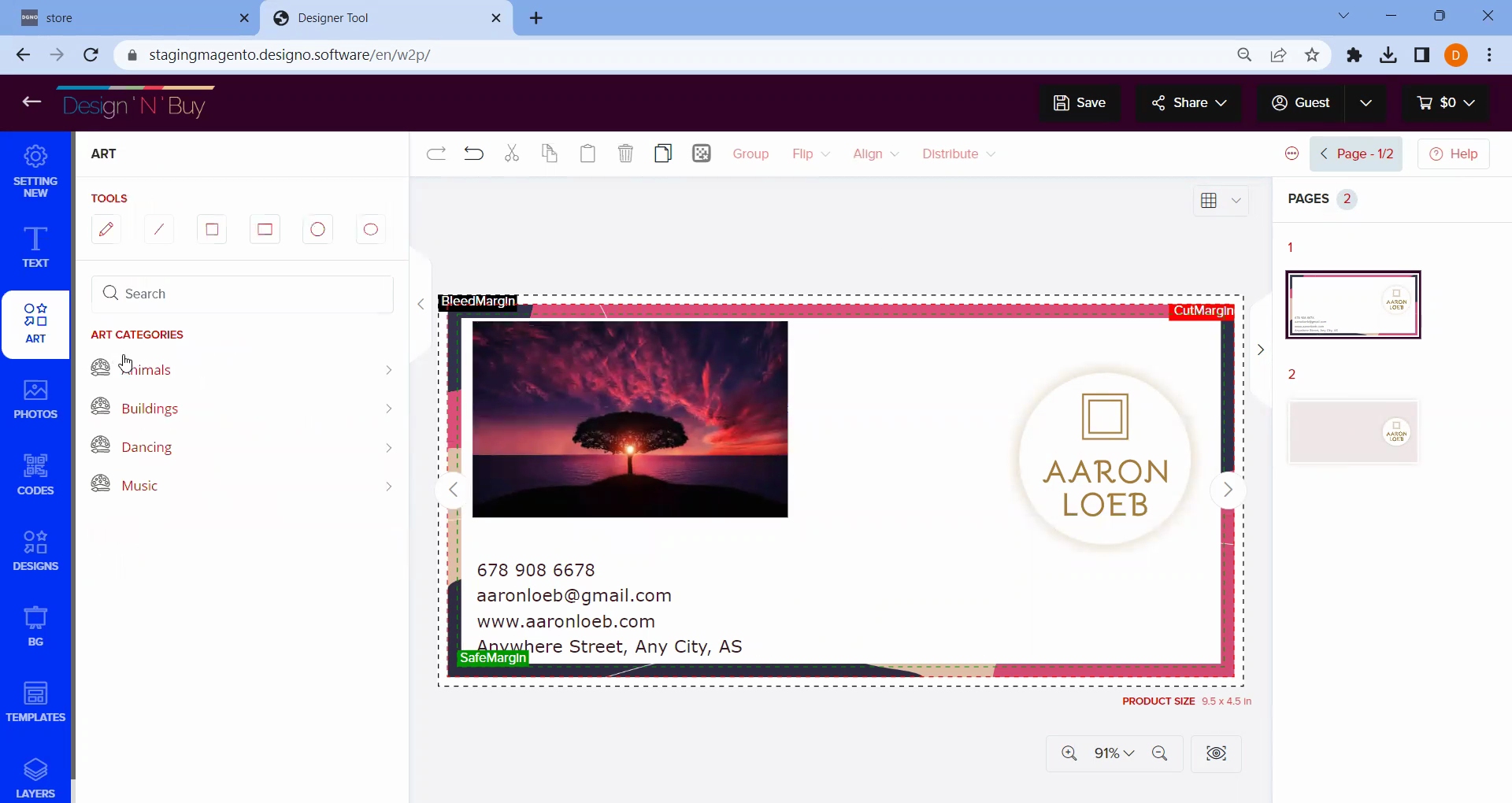Click the undo arrow icon

pos(473,154)
